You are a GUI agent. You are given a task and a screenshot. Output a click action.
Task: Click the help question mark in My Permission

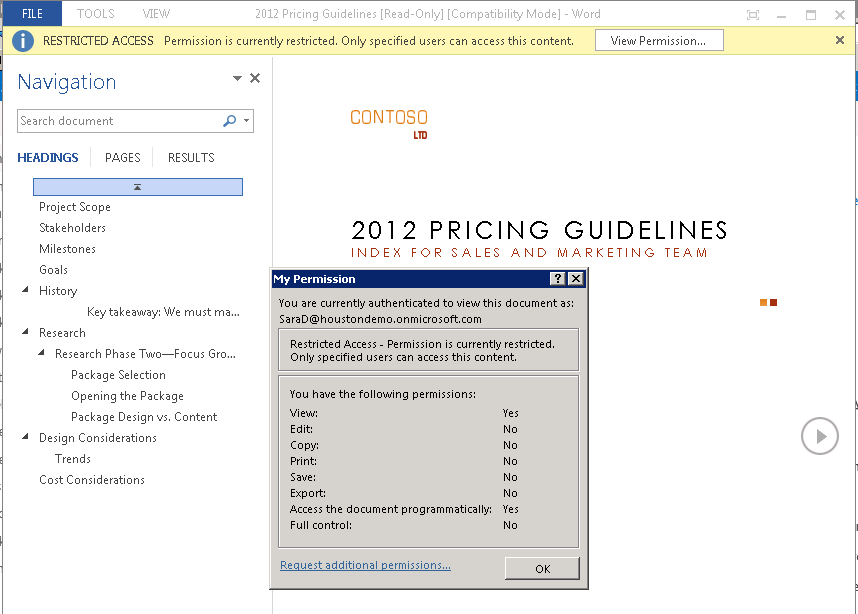(x=557, y=279)
